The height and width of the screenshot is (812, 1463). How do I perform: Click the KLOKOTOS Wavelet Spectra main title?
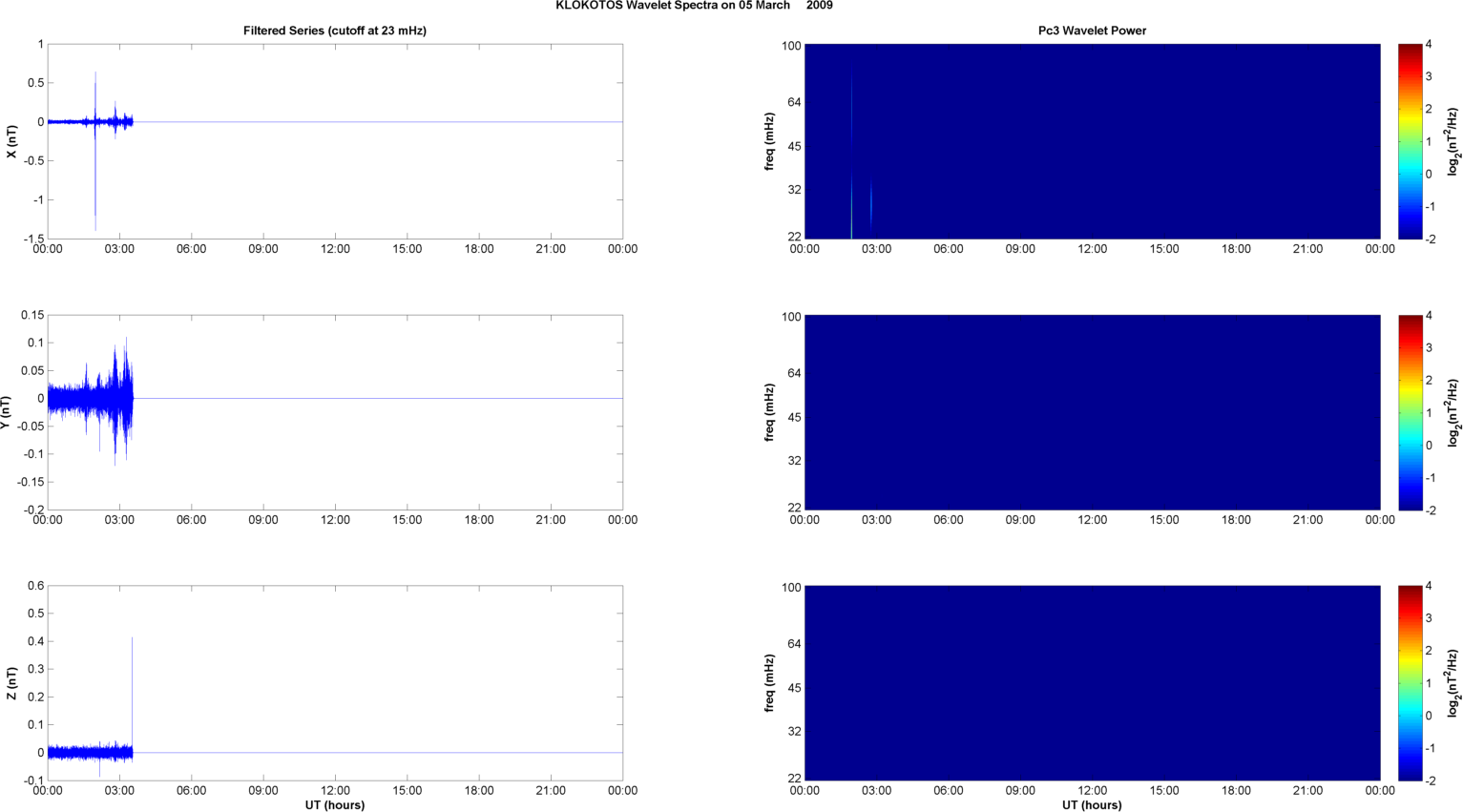click(x=694, y=6)
